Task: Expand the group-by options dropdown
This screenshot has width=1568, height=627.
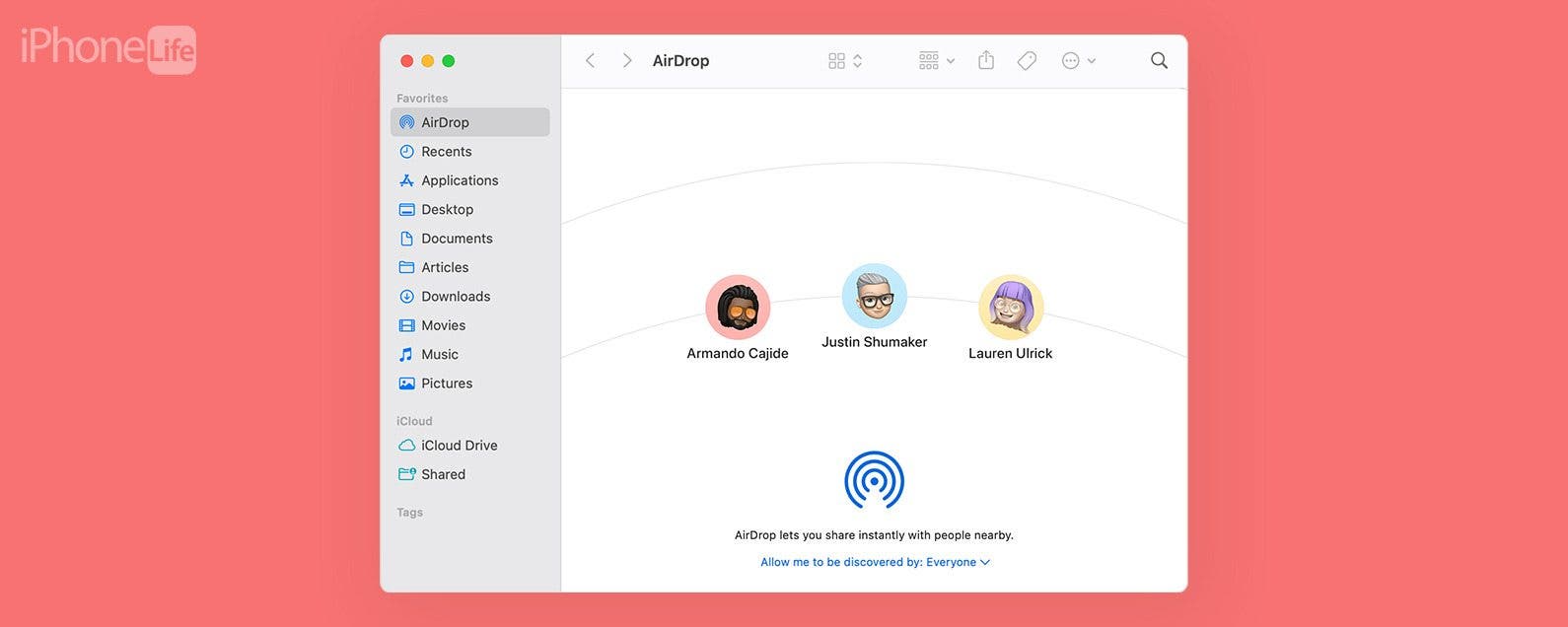Action: click(936, 61)
